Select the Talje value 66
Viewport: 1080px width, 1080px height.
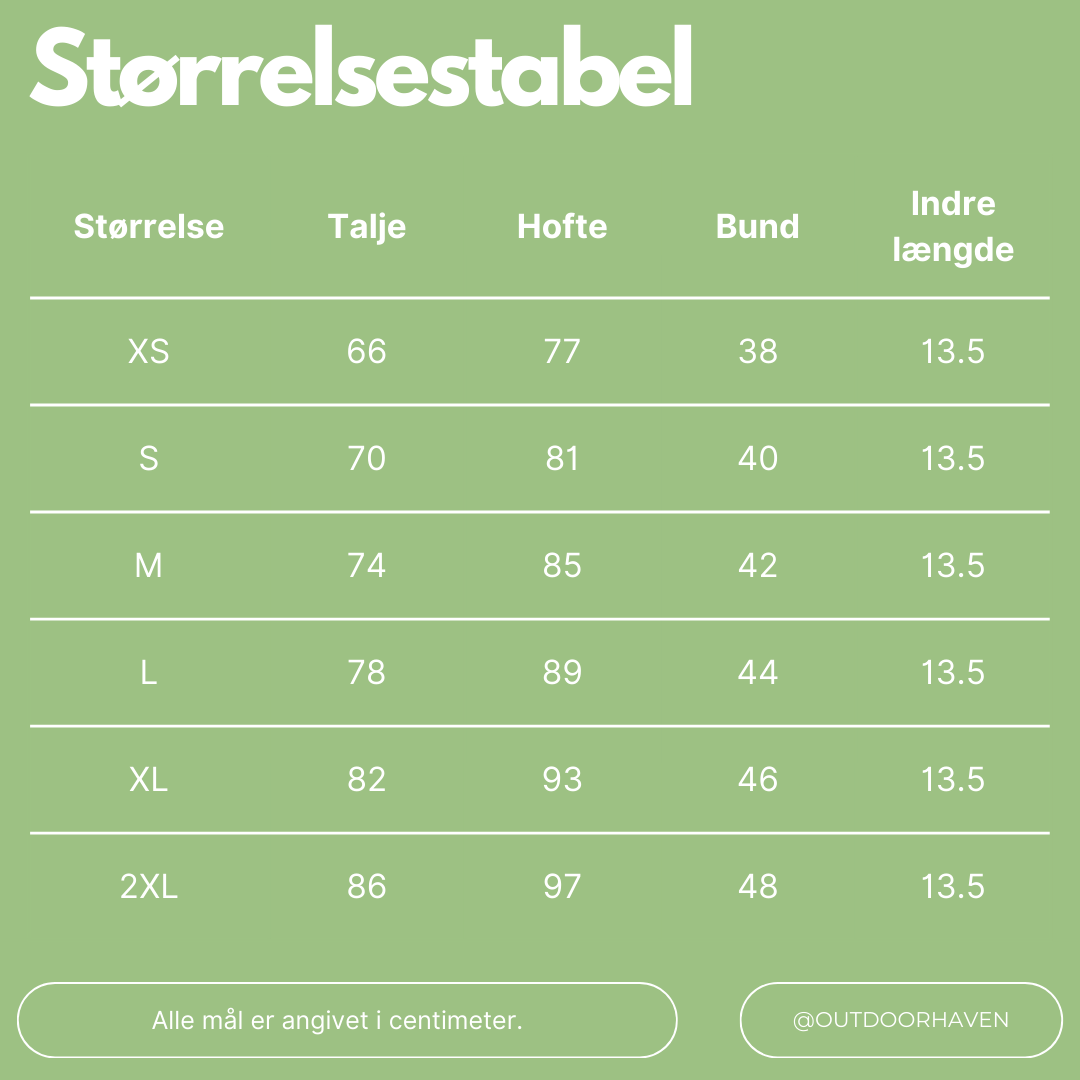click(x=367, y=352)
